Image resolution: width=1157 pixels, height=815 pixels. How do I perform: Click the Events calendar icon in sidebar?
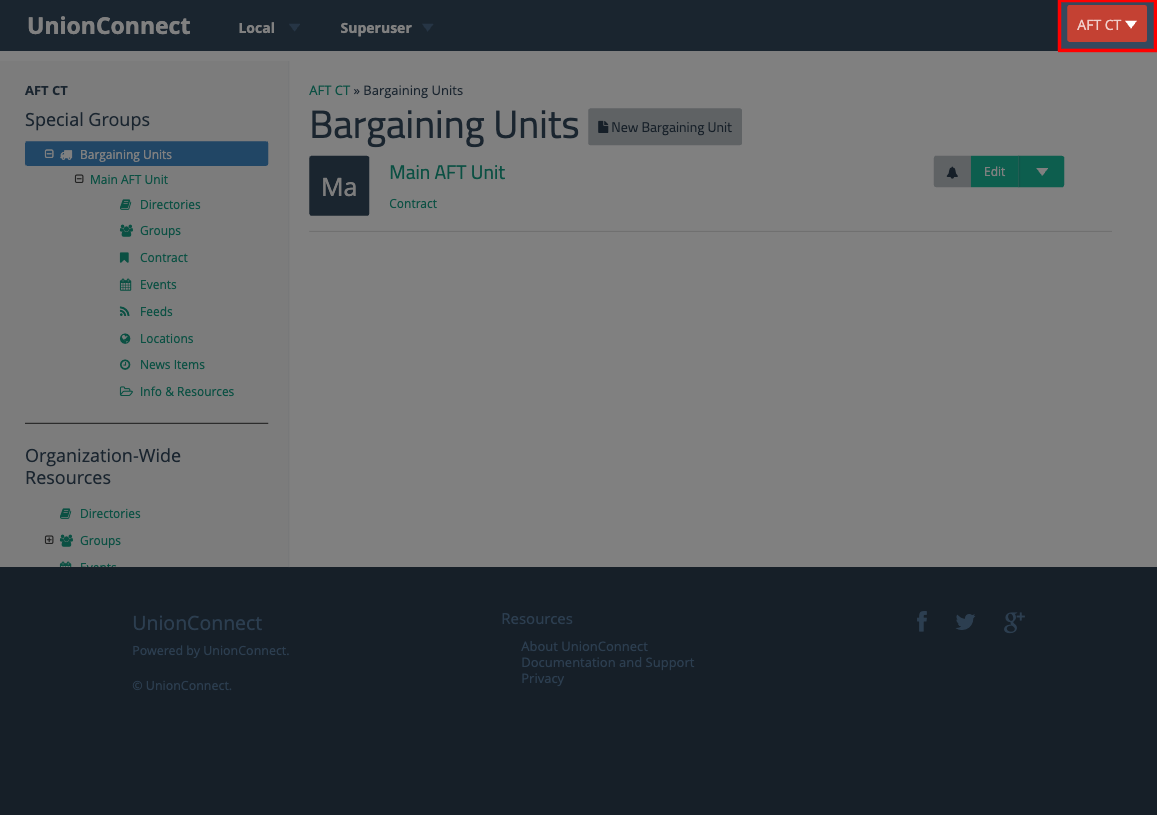click(x=123, y=284)
